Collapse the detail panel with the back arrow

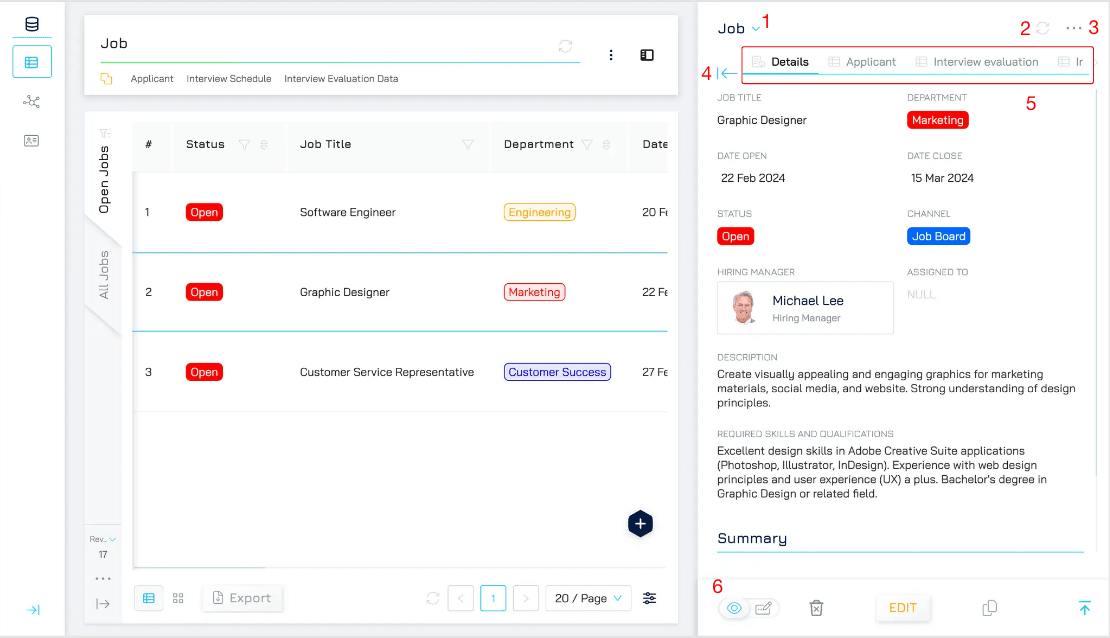tap(727, 73)
